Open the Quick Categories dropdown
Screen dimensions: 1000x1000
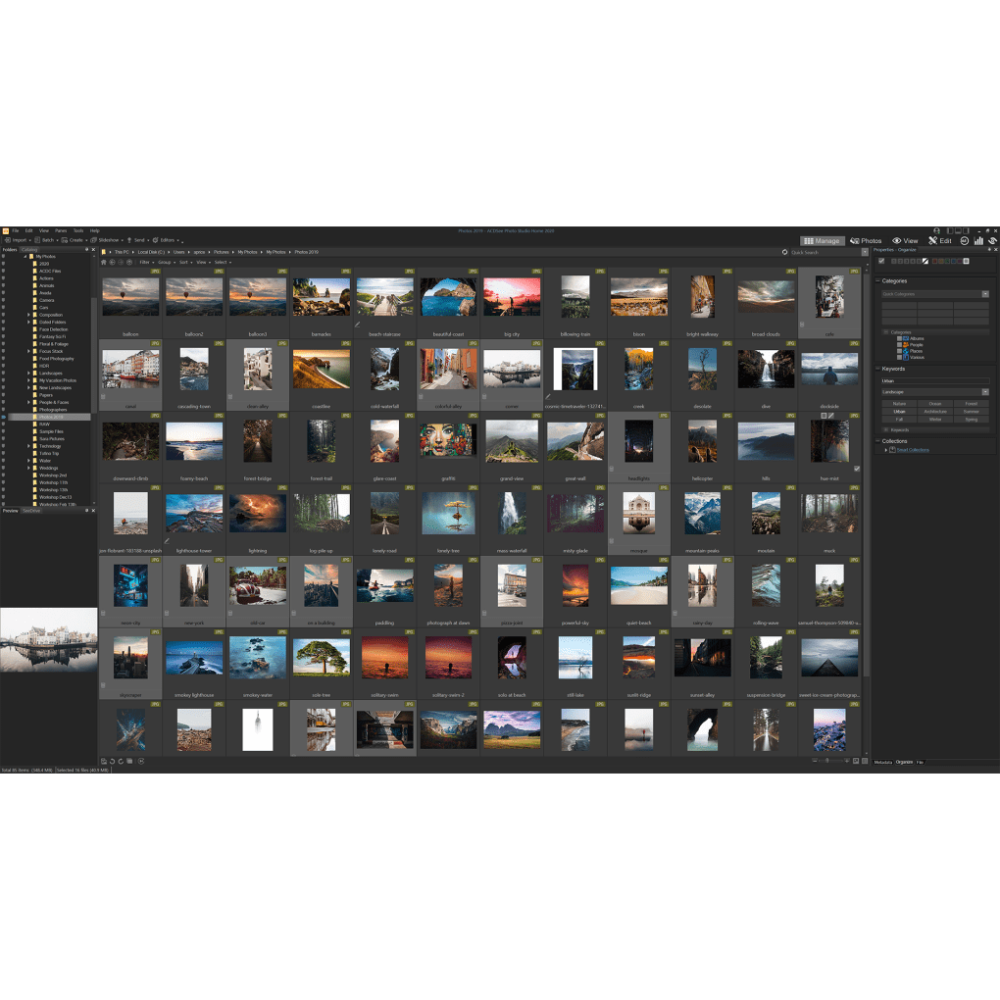pos(984,294)
